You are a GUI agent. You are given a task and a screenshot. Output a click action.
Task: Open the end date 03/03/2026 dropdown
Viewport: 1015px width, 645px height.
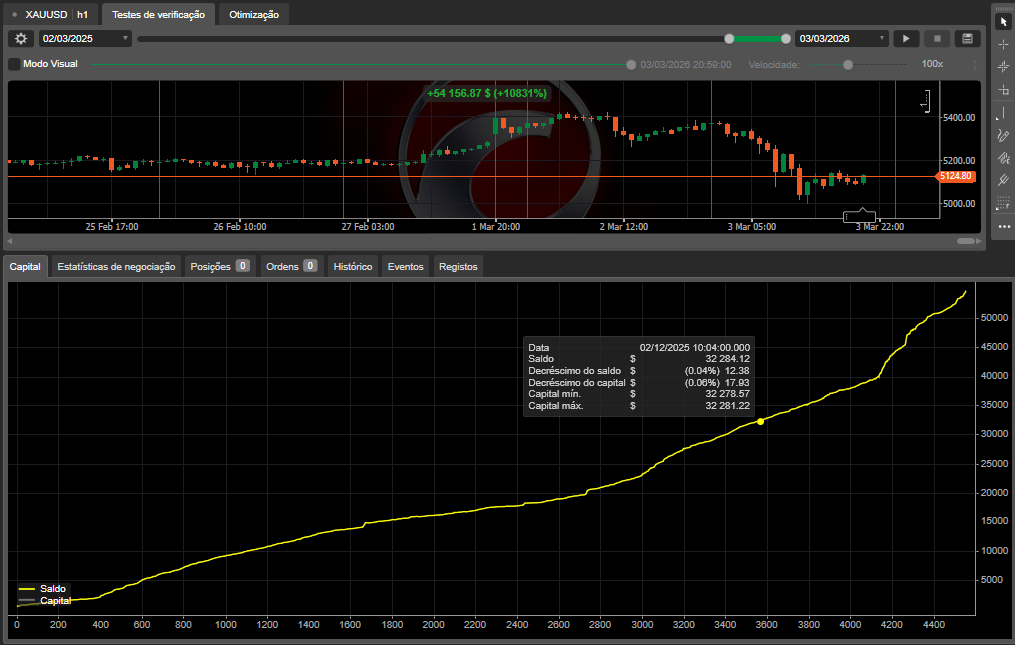tap(841, 38)
